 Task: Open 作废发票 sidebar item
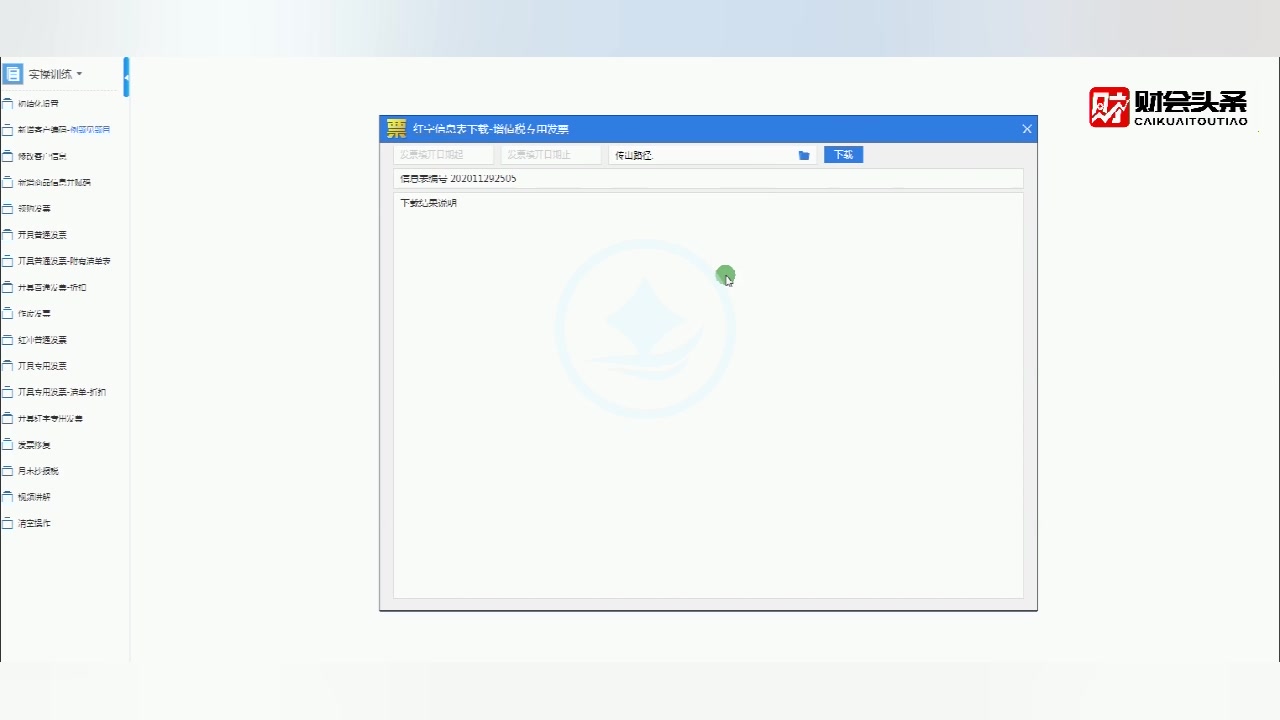pyautogui.click(x=34, y=313)
